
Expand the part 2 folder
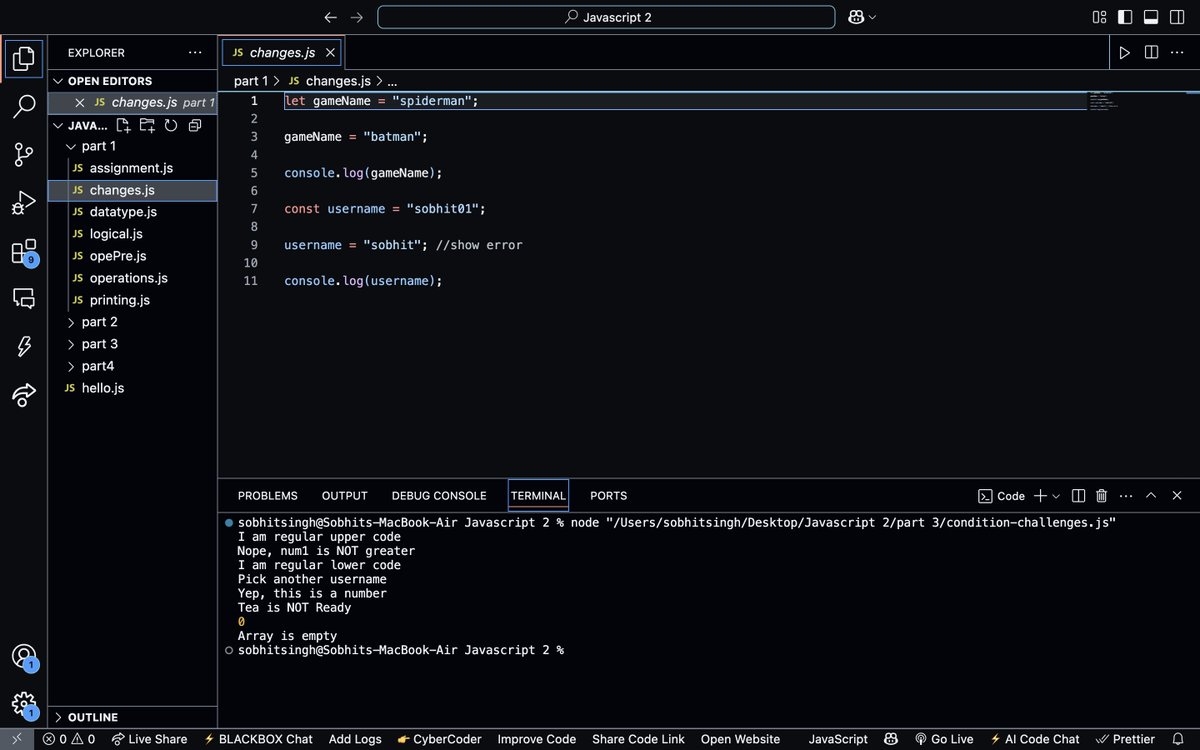coord(70,322)
